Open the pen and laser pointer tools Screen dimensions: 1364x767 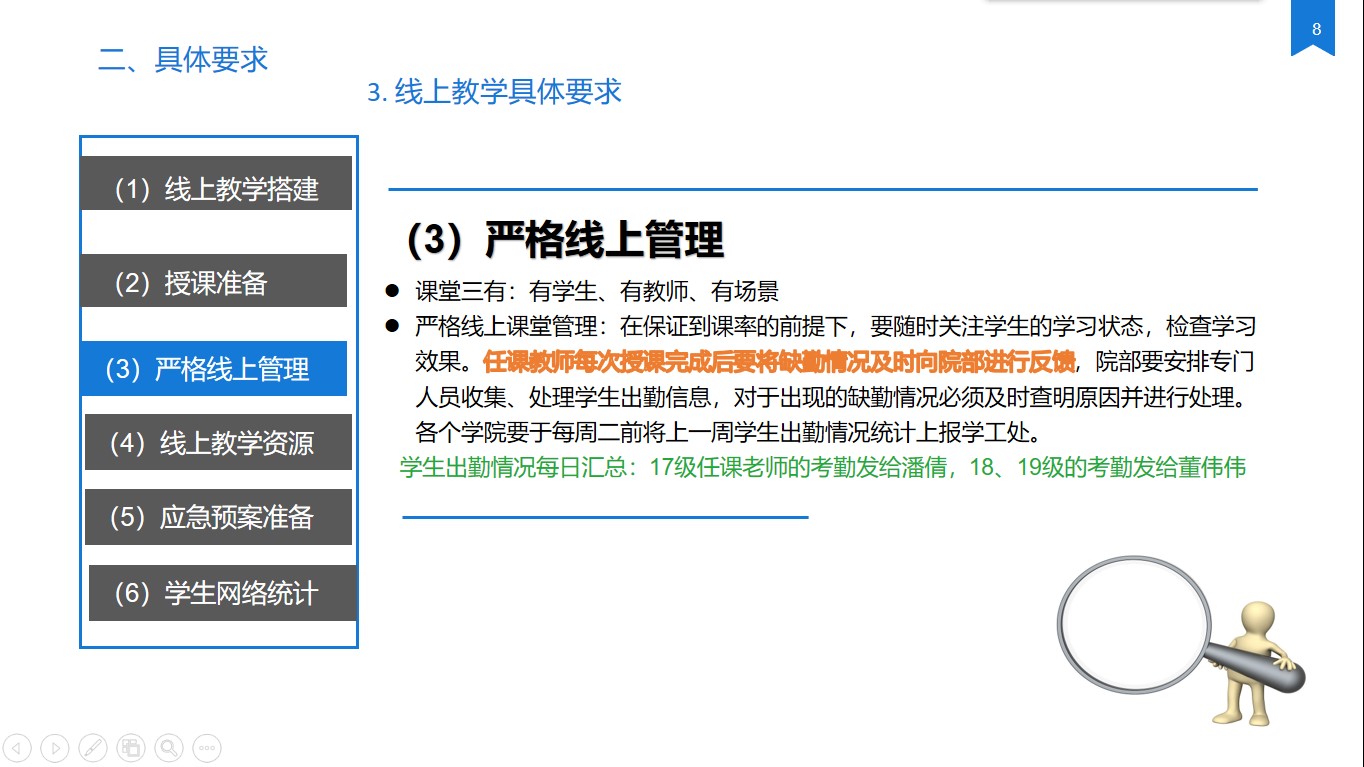[93, 747]
